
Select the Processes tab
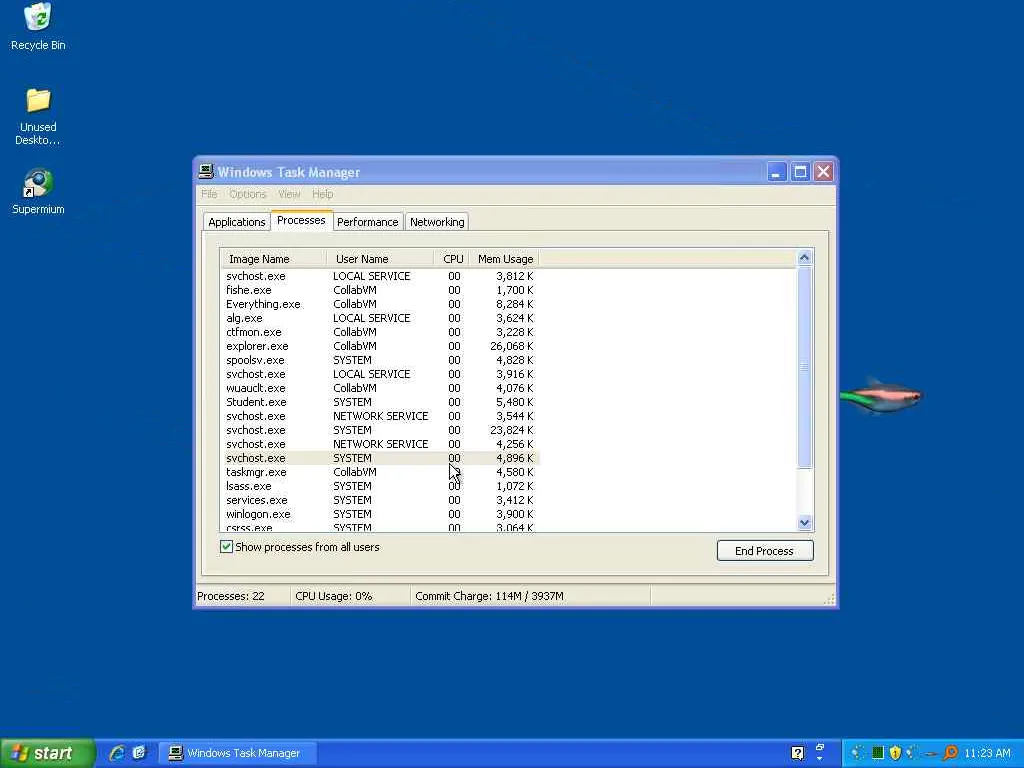pos(301,220)
